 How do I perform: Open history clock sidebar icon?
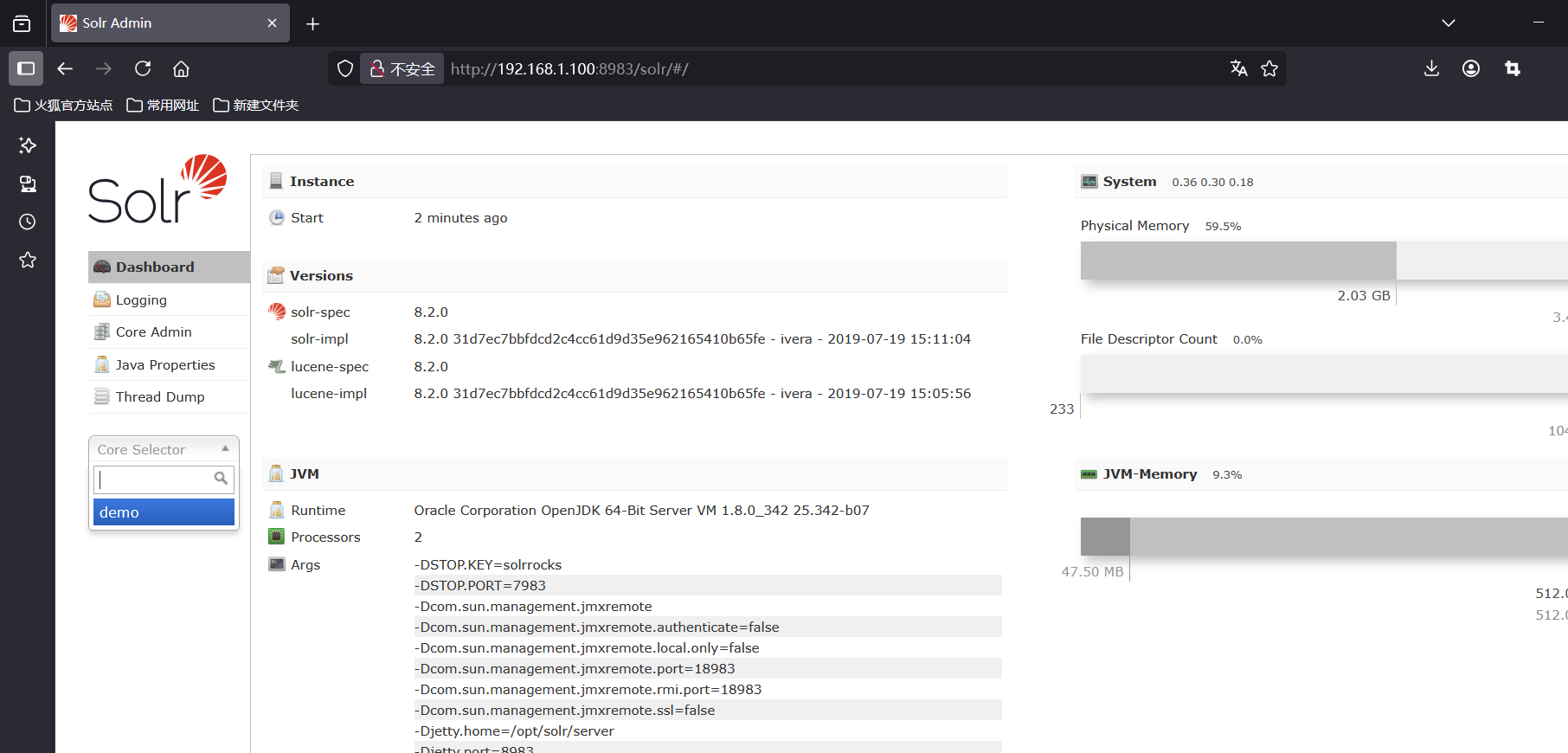tap(28, 222)
